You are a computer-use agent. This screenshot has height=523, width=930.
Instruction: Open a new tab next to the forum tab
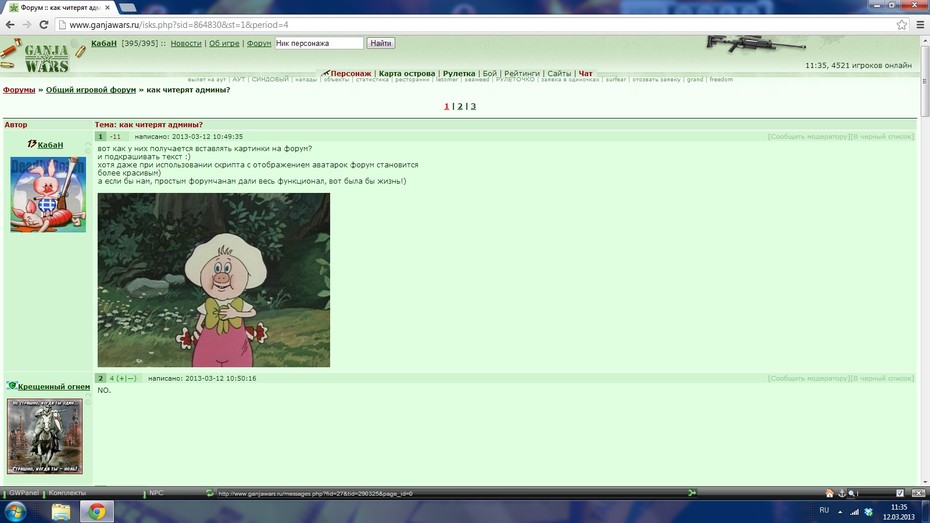(x=128, y=8)
